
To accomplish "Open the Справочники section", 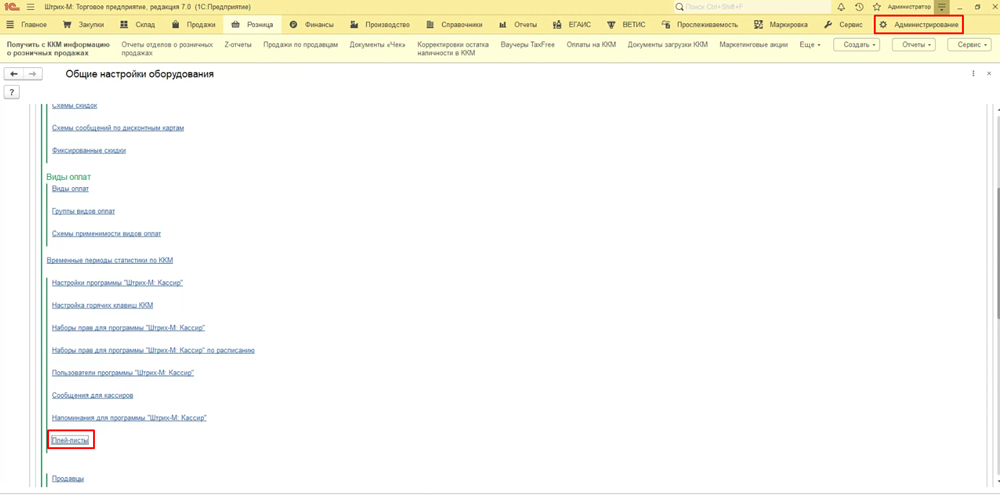I will pos(454,25).
